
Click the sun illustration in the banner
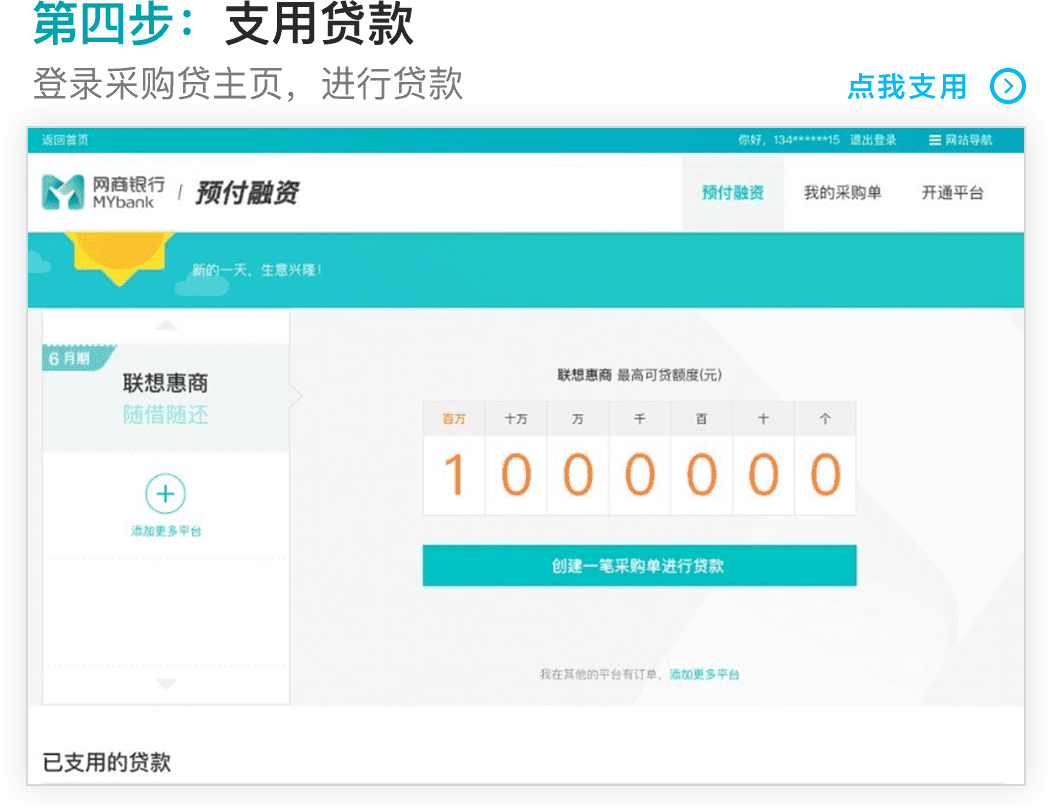click(119, 257)
